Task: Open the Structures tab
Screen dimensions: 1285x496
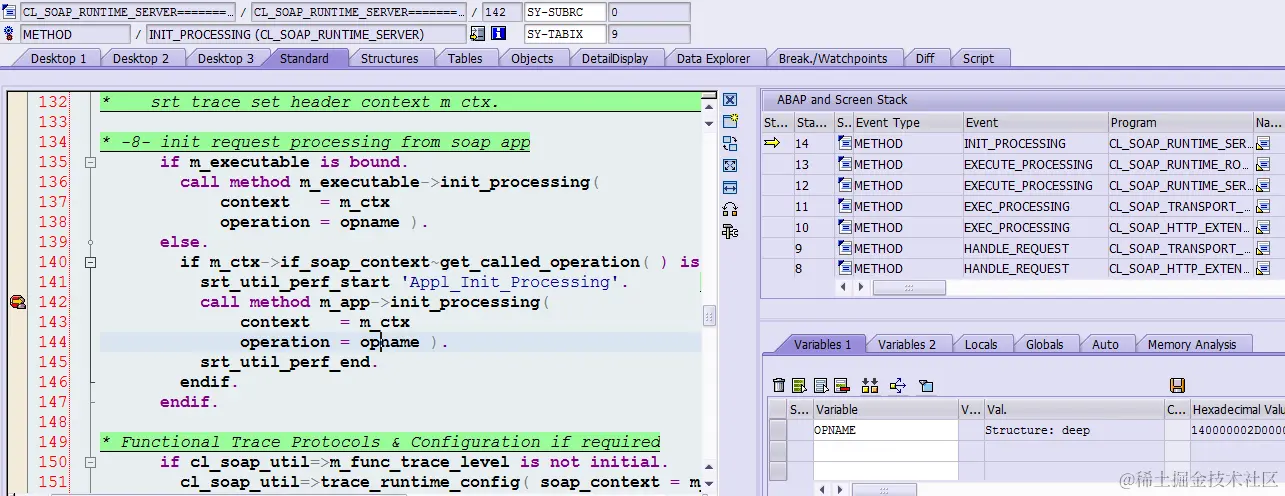Action: (x=390, y=58)
